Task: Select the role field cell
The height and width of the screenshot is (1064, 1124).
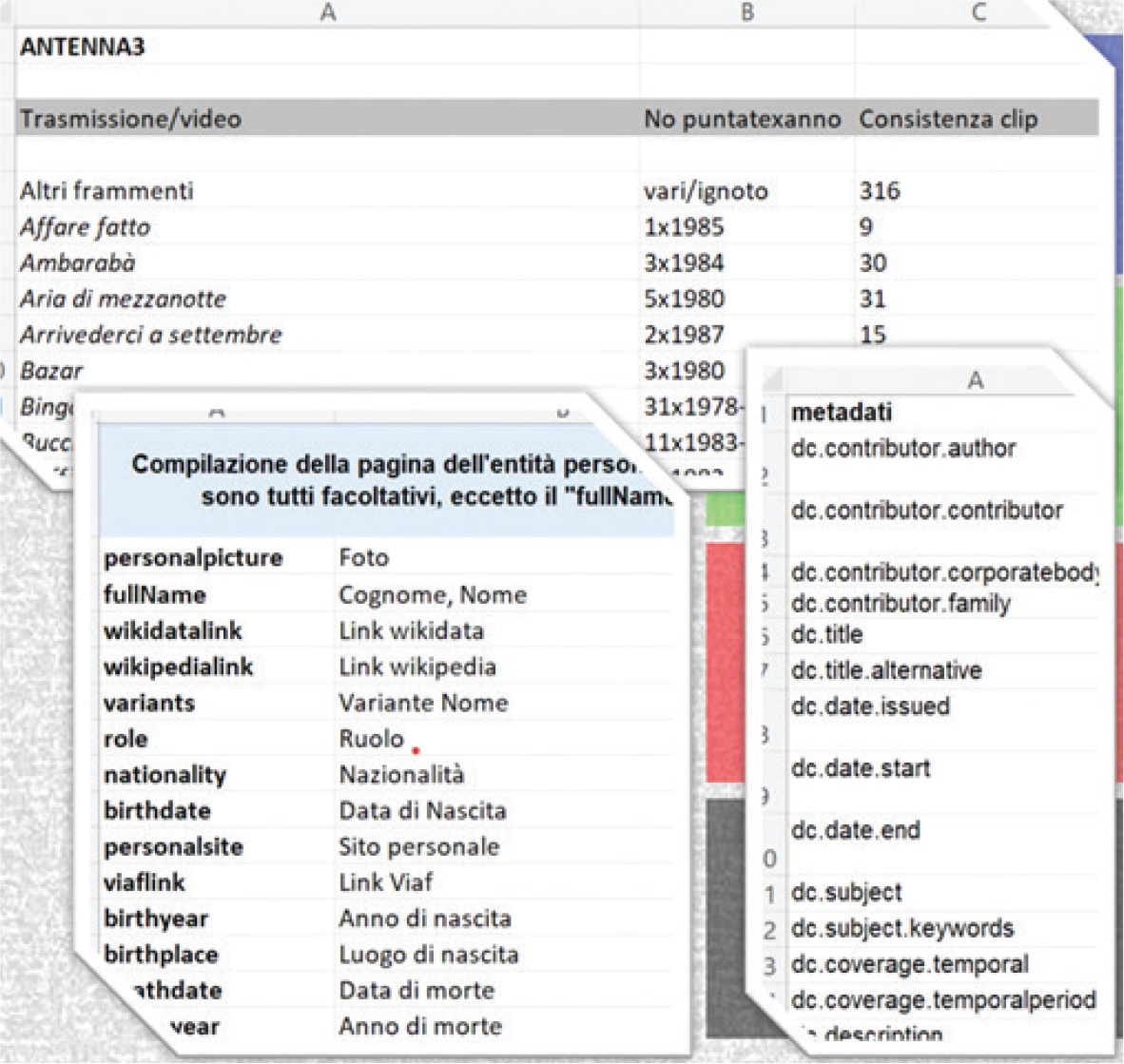Action: [217, 738]
